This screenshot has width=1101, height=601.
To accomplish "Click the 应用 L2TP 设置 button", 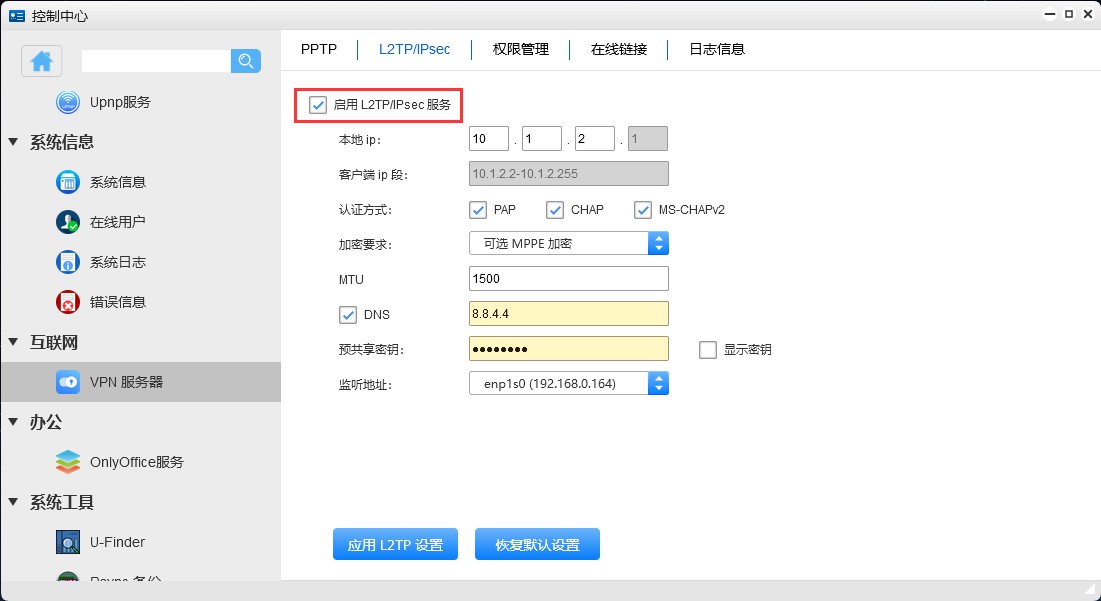I will 395,544.
